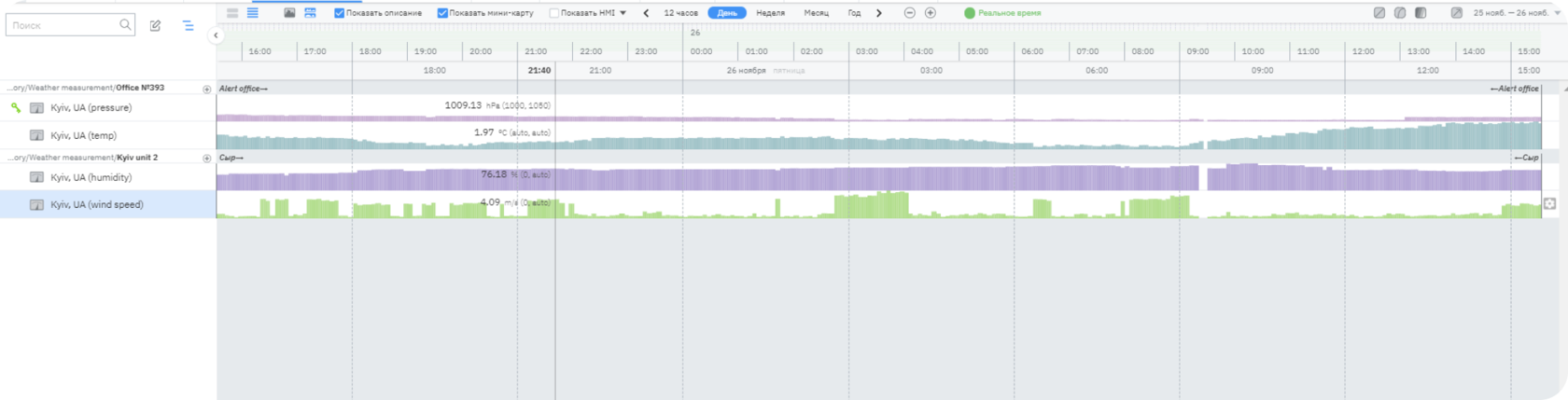This screenshot has width=1568, height=400.
Task: Collapse the left sidebar panel chevron
Action: tap(216, 35)
